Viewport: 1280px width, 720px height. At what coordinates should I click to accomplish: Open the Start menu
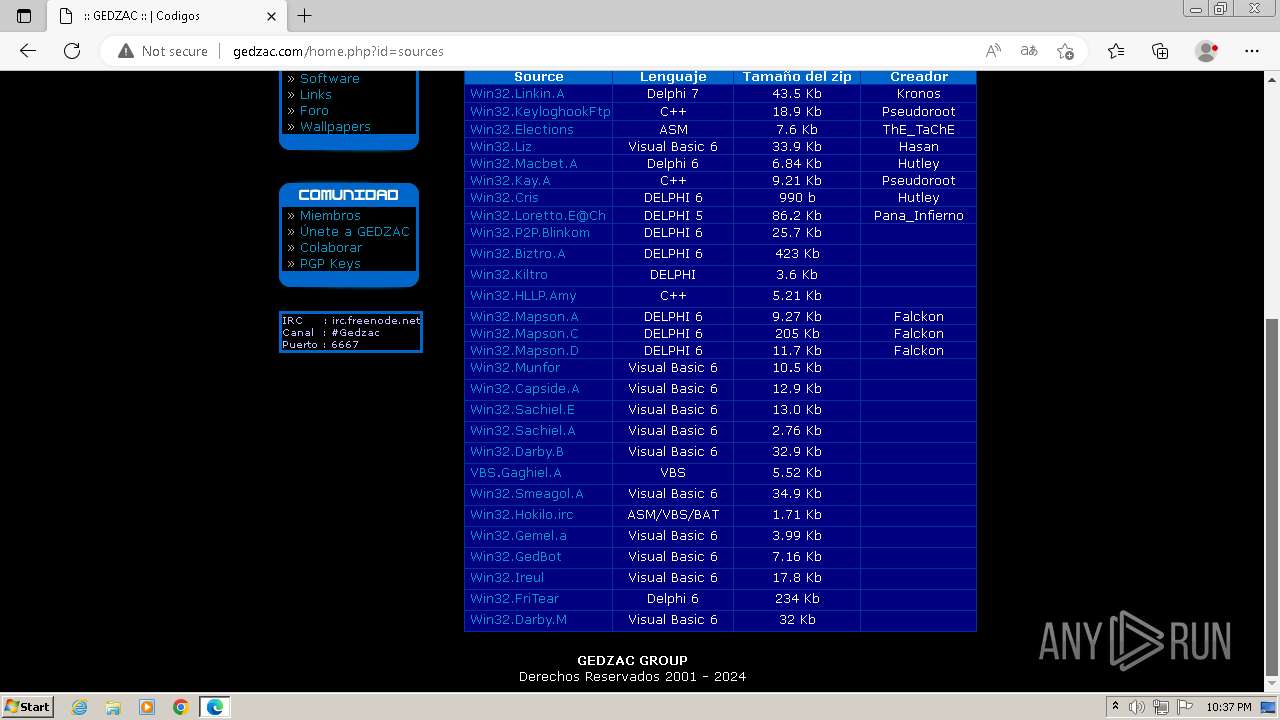[28, 707]
